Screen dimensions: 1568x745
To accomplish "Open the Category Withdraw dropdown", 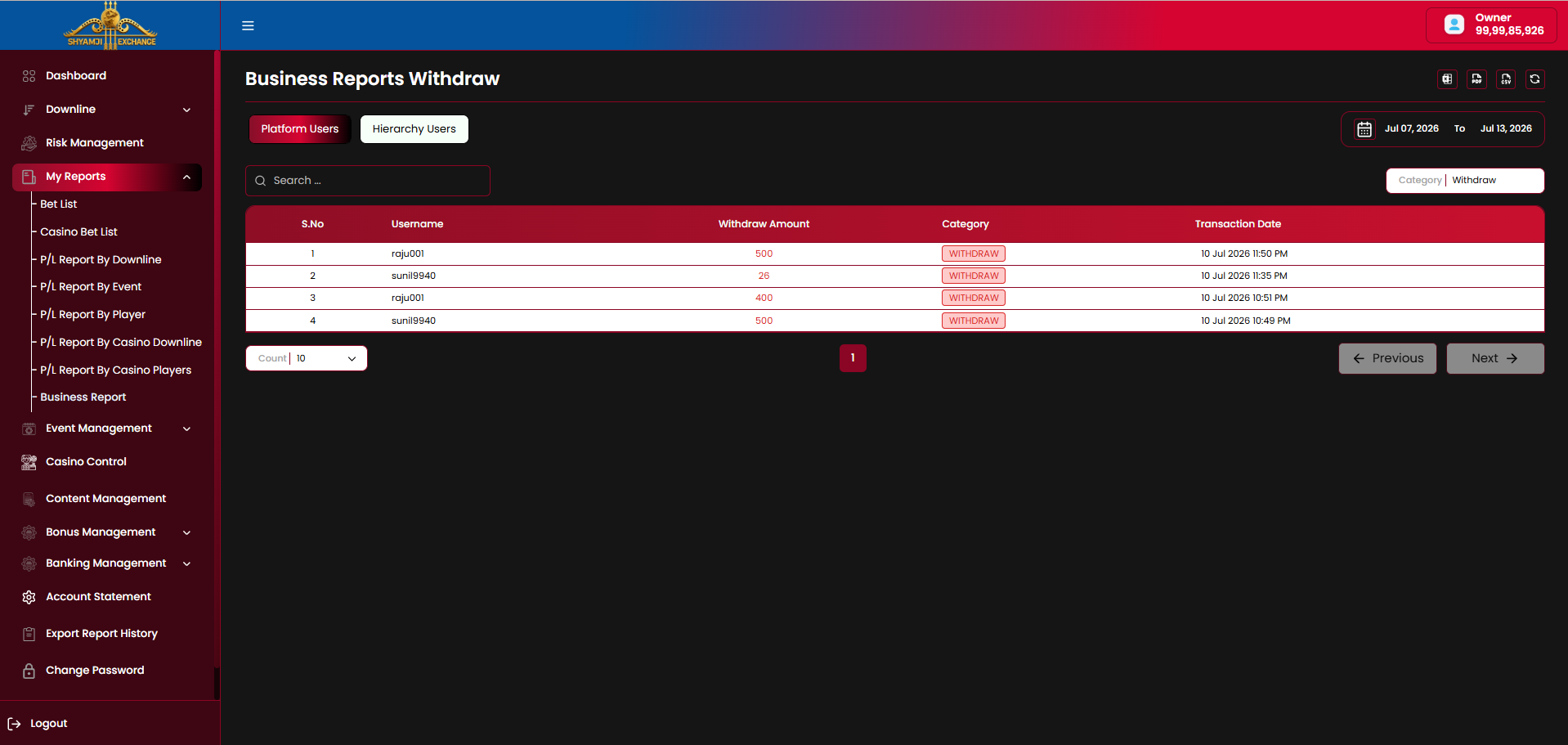I will coord(1465,181).
